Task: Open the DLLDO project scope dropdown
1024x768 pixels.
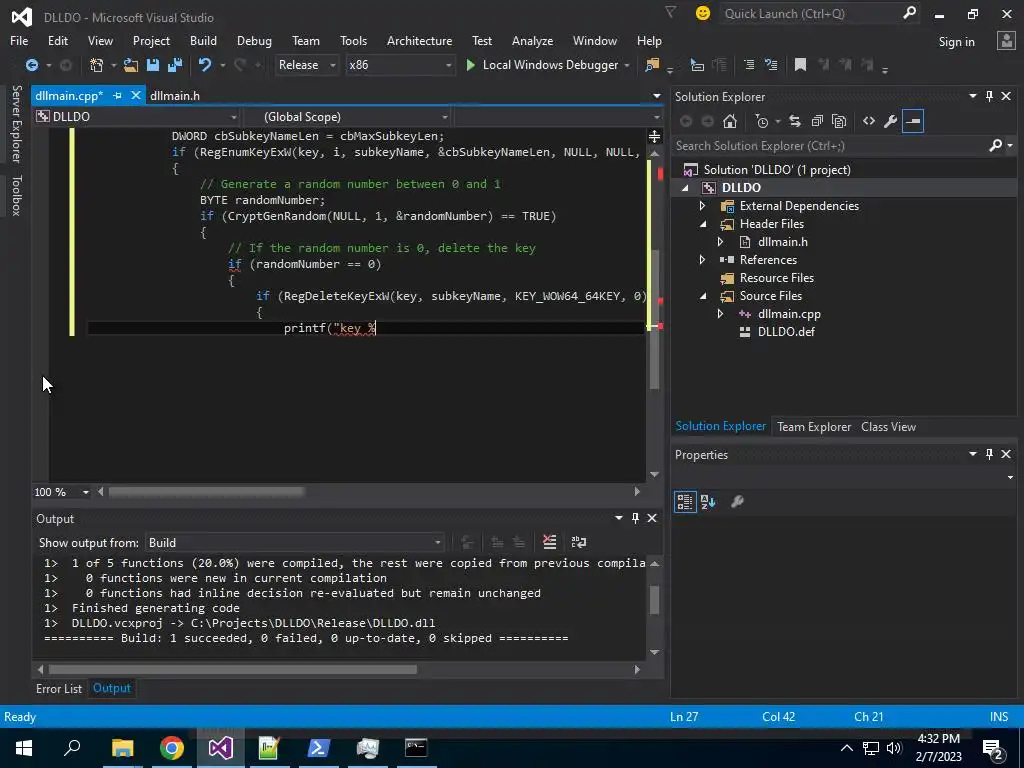Action: click(x=233, y=117)
